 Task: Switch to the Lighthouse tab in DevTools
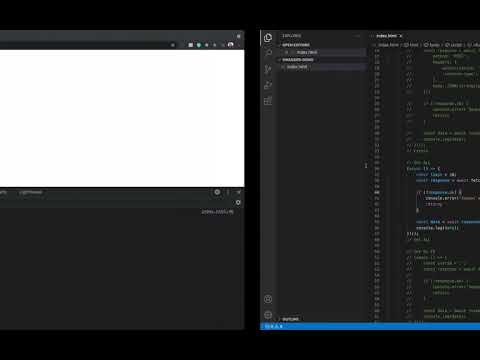coord(31,192)
